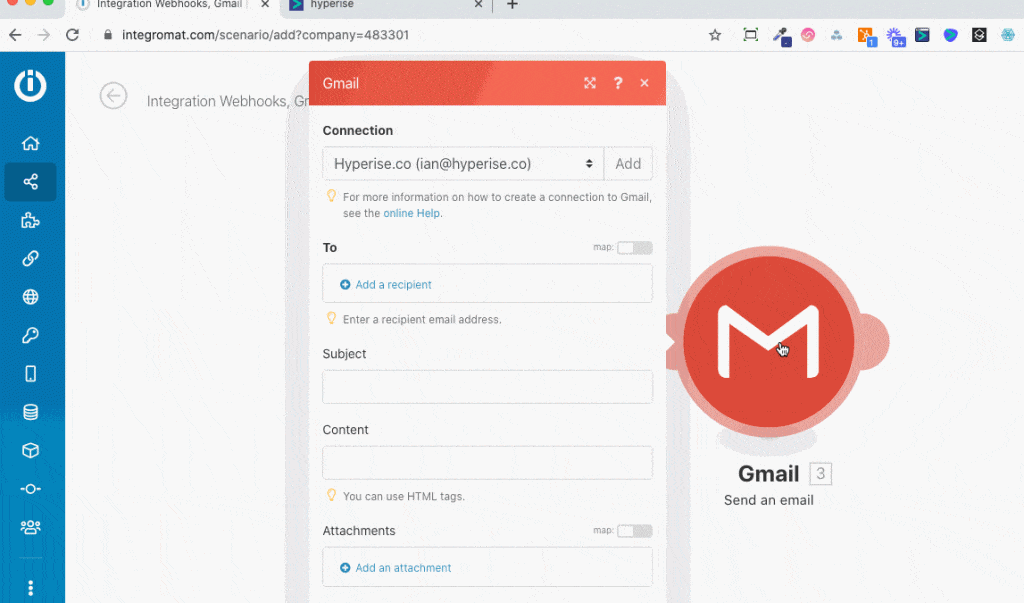Go forward with browser forward arrow
The height and width of the screenshot is (603, 1024).
(44, 35)
